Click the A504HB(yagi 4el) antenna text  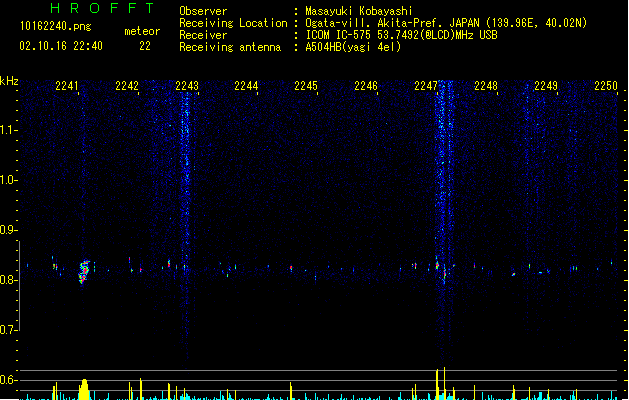pyautogui.click(x=353, y=47)
